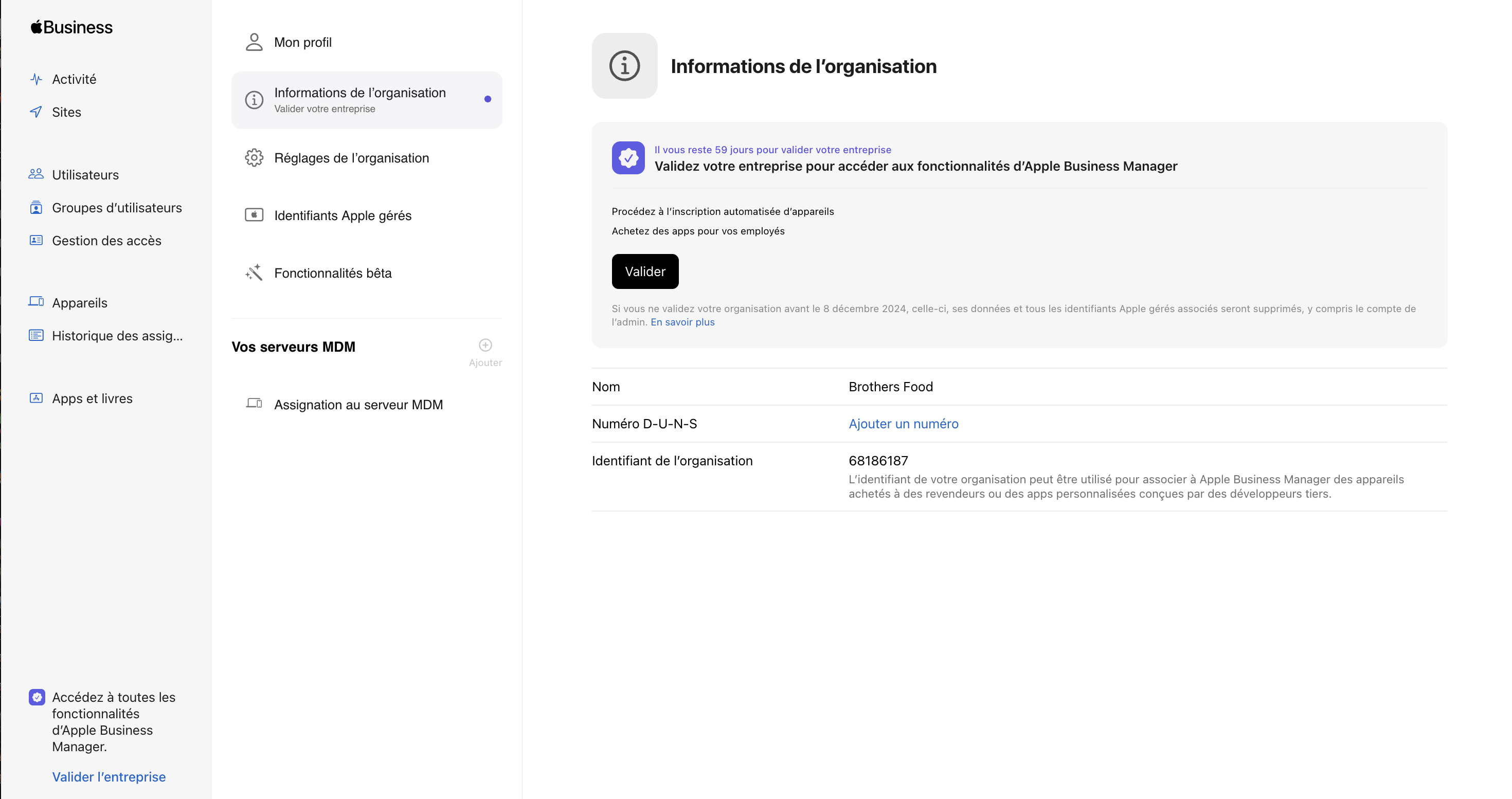This screenshot has height=799, width=1512.
Task: Click the organisation ID 68186187
Action: point(878,461)
